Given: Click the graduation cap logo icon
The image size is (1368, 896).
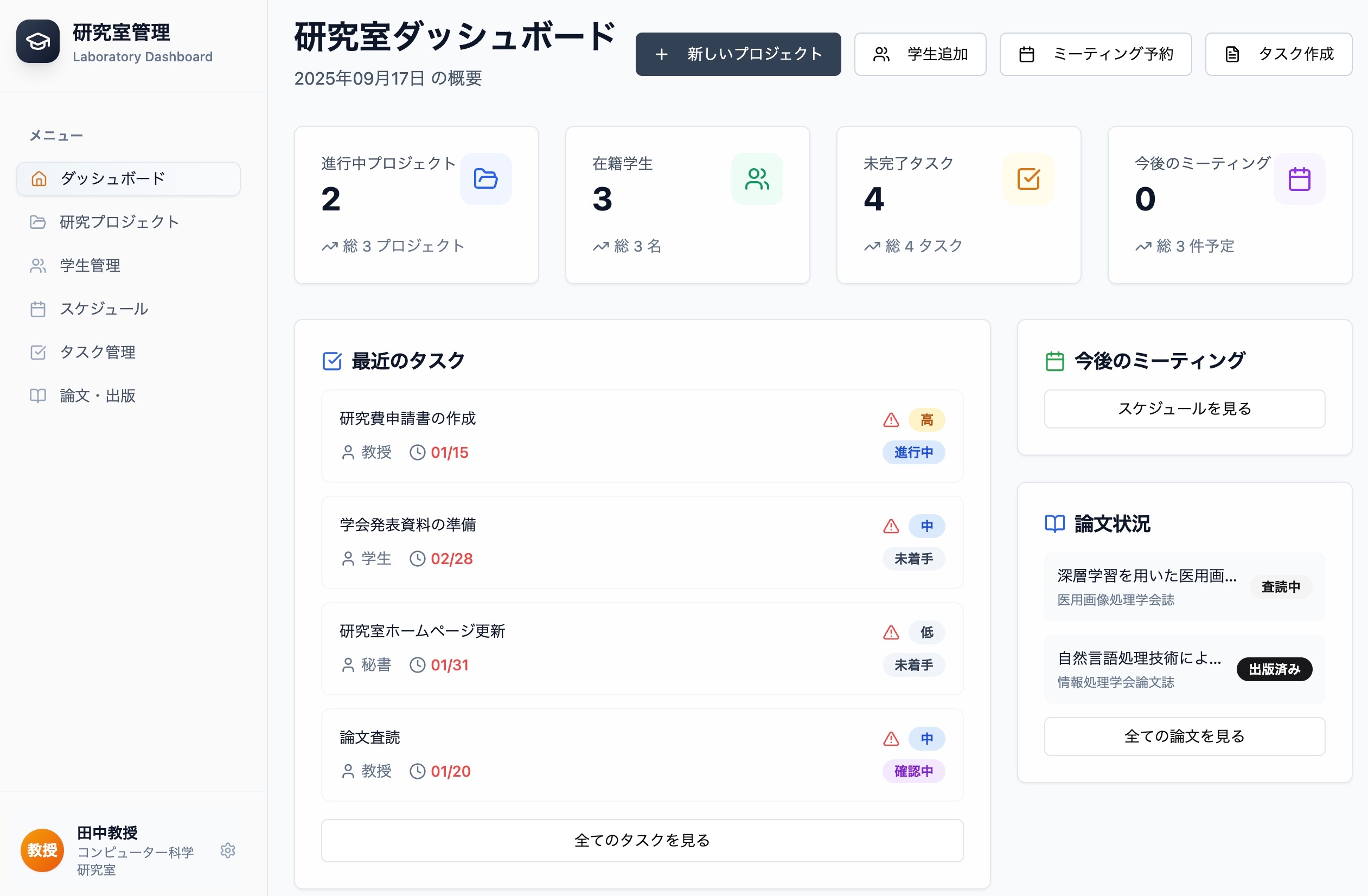Looking at the screenshot, I should pyautogui.click(x=38, y=41).
